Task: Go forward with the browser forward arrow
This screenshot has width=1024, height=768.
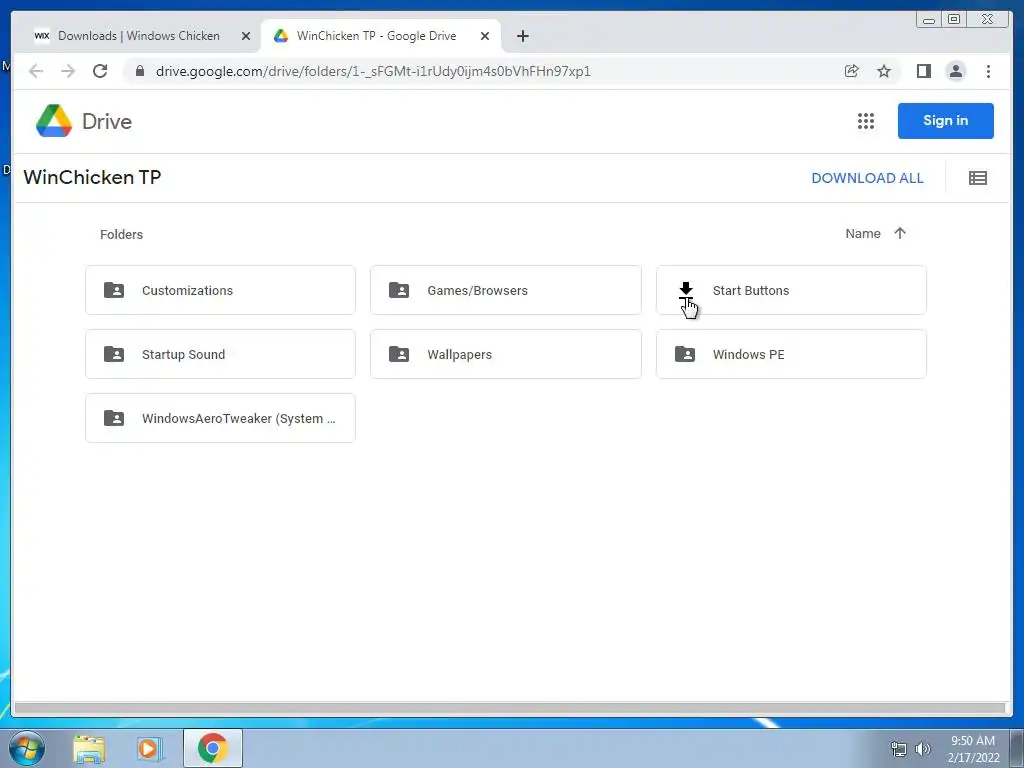Action: click(68, 71)
